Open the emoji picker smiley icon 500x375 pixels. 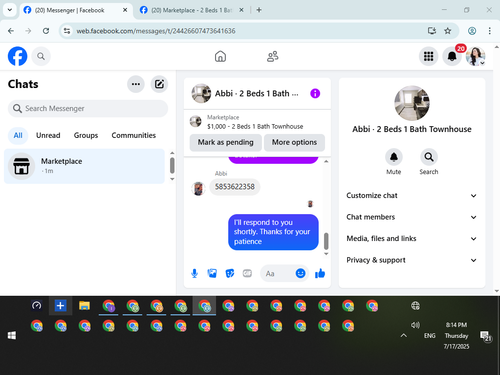pyautogui.click(x=300, y=273)
